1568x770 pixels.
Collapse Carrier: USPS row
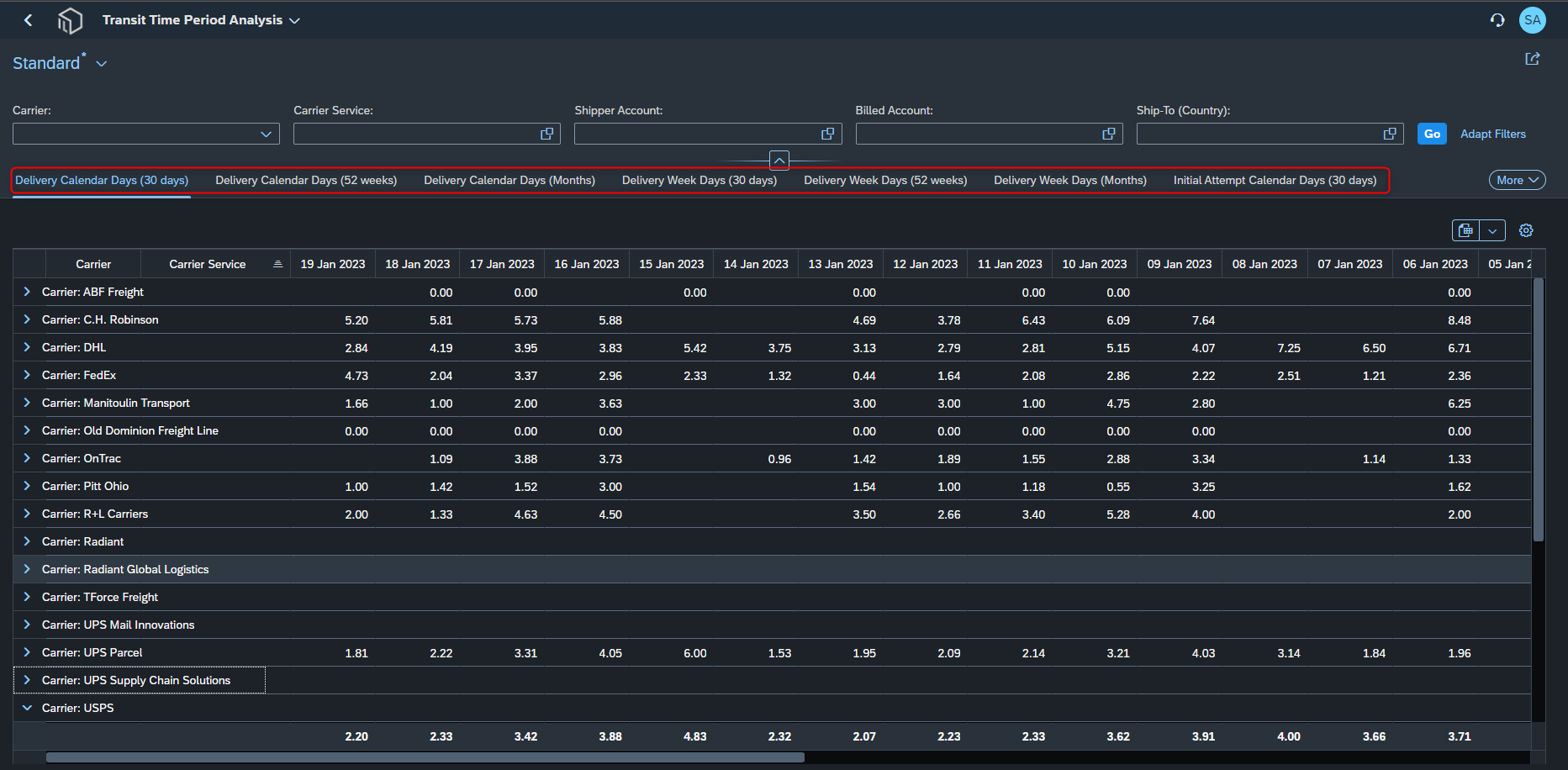[27, 708]
